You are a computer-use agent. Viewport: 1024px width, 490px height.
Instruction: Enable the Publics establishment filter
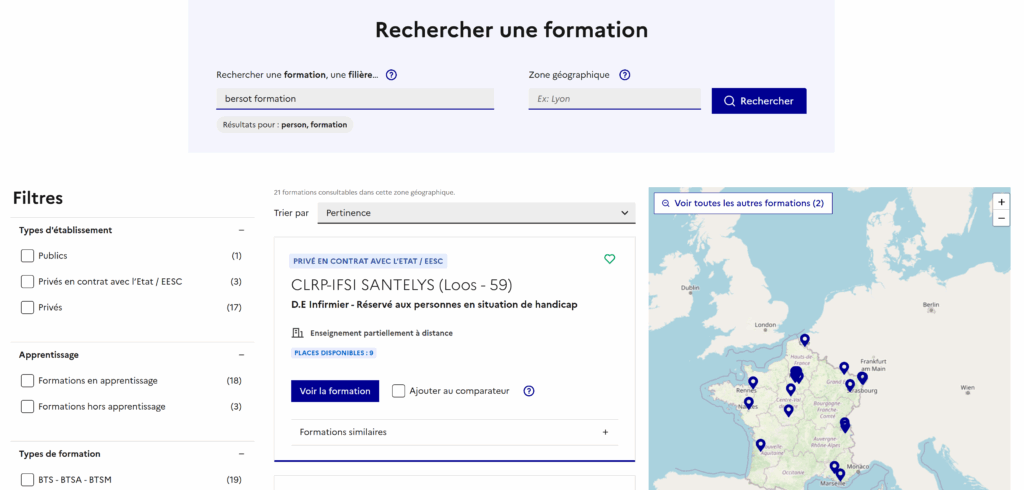(x=28, y=256)
